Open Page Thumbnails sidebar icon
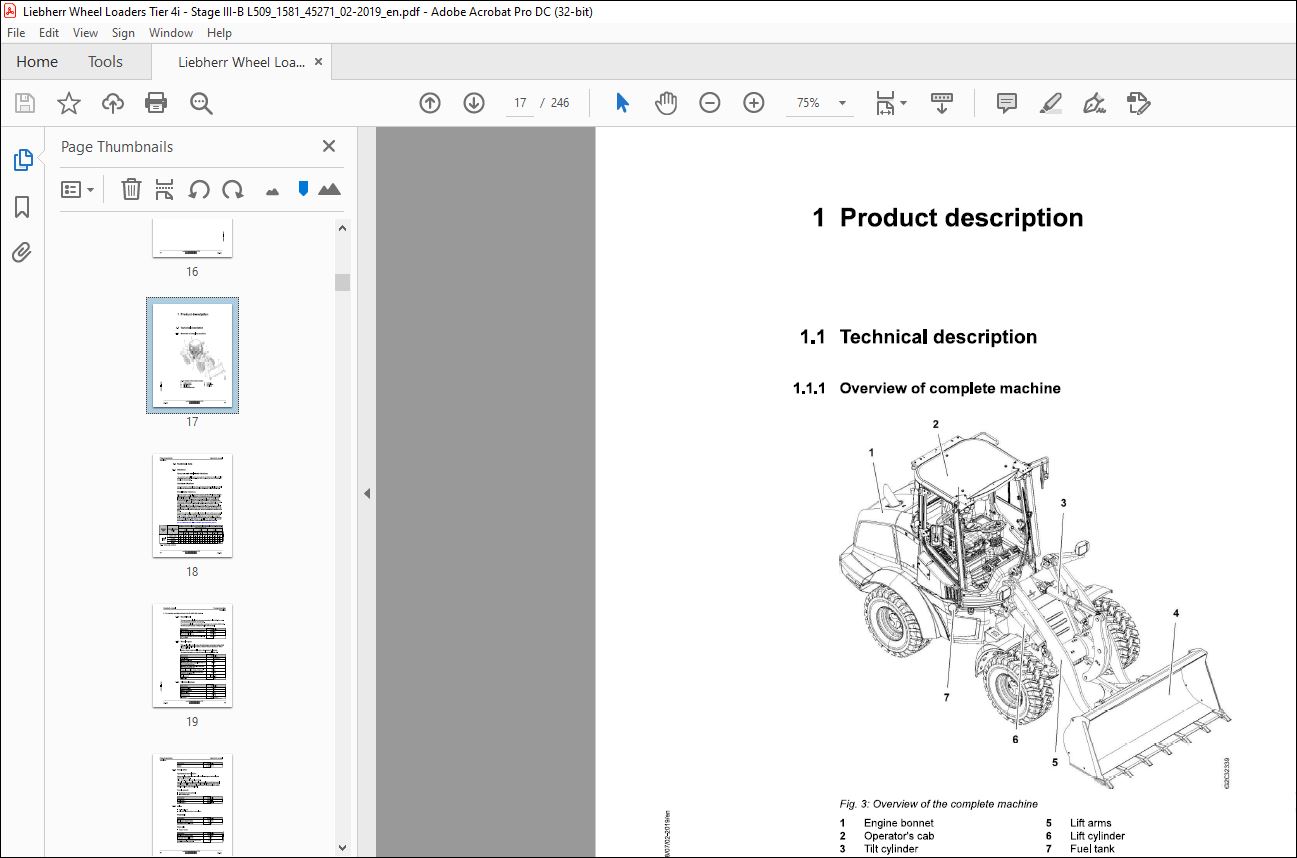This screenshot has height=858, width=1297. [22, 159]
